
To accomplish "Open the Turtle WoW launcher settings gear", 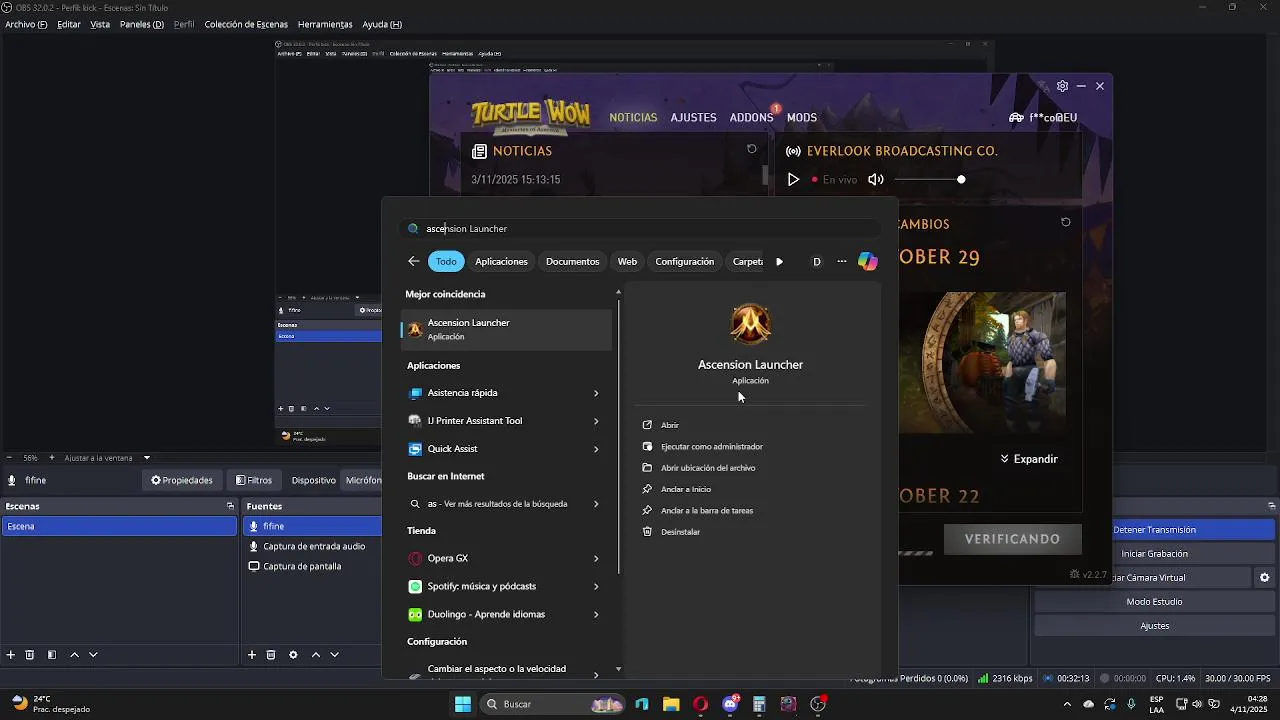I will click(1062, 86).
